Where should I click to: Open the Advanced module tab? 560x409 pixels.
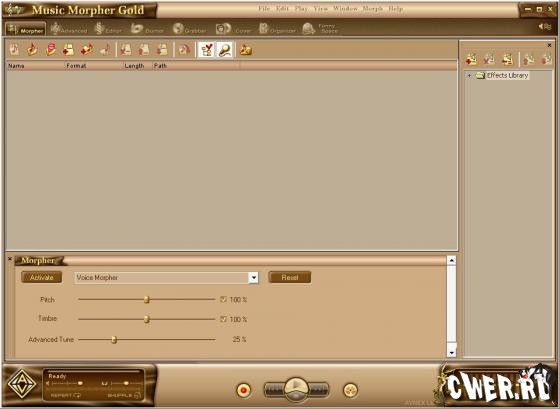coord(69,29)
